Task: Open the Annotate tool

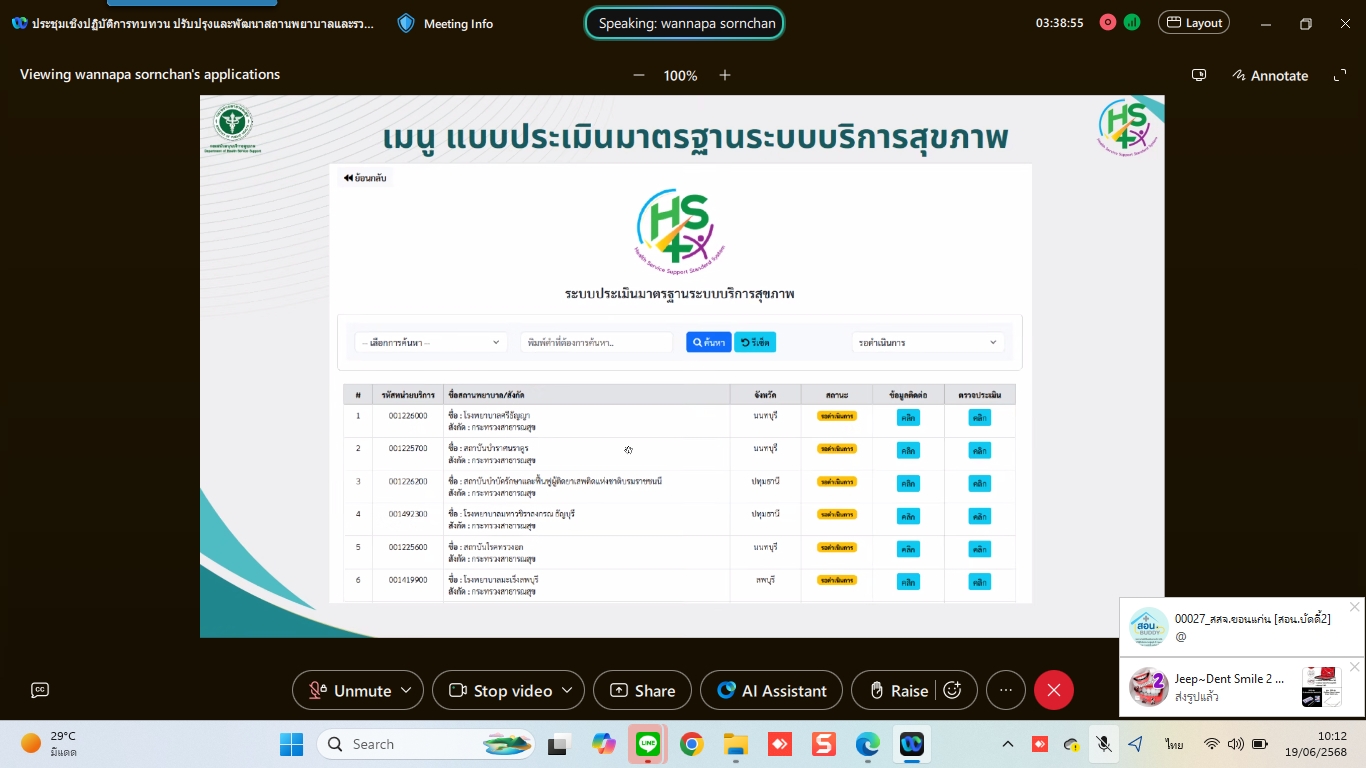Action: click(x=1270, y=75)
